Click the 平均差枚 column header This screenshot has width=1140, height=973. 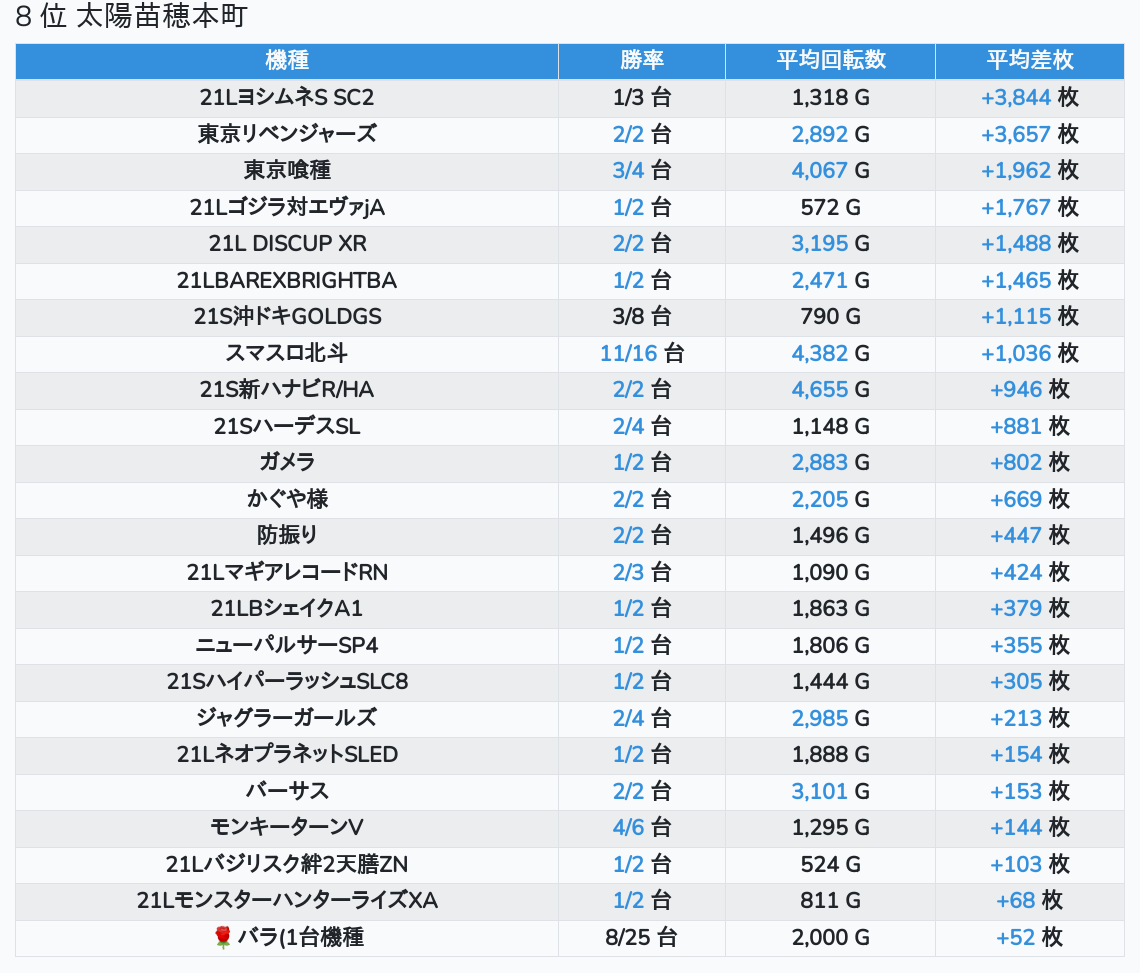point(1029,60)
